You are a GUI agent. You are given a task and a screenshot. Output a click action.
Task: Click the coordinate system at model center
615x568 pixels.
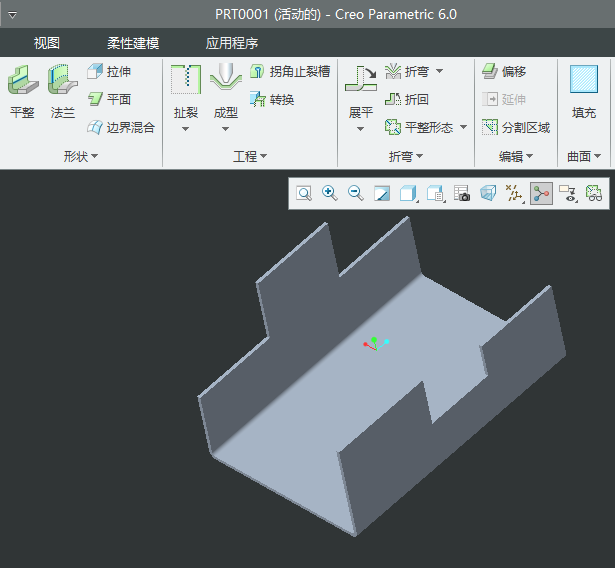(376, 344)
